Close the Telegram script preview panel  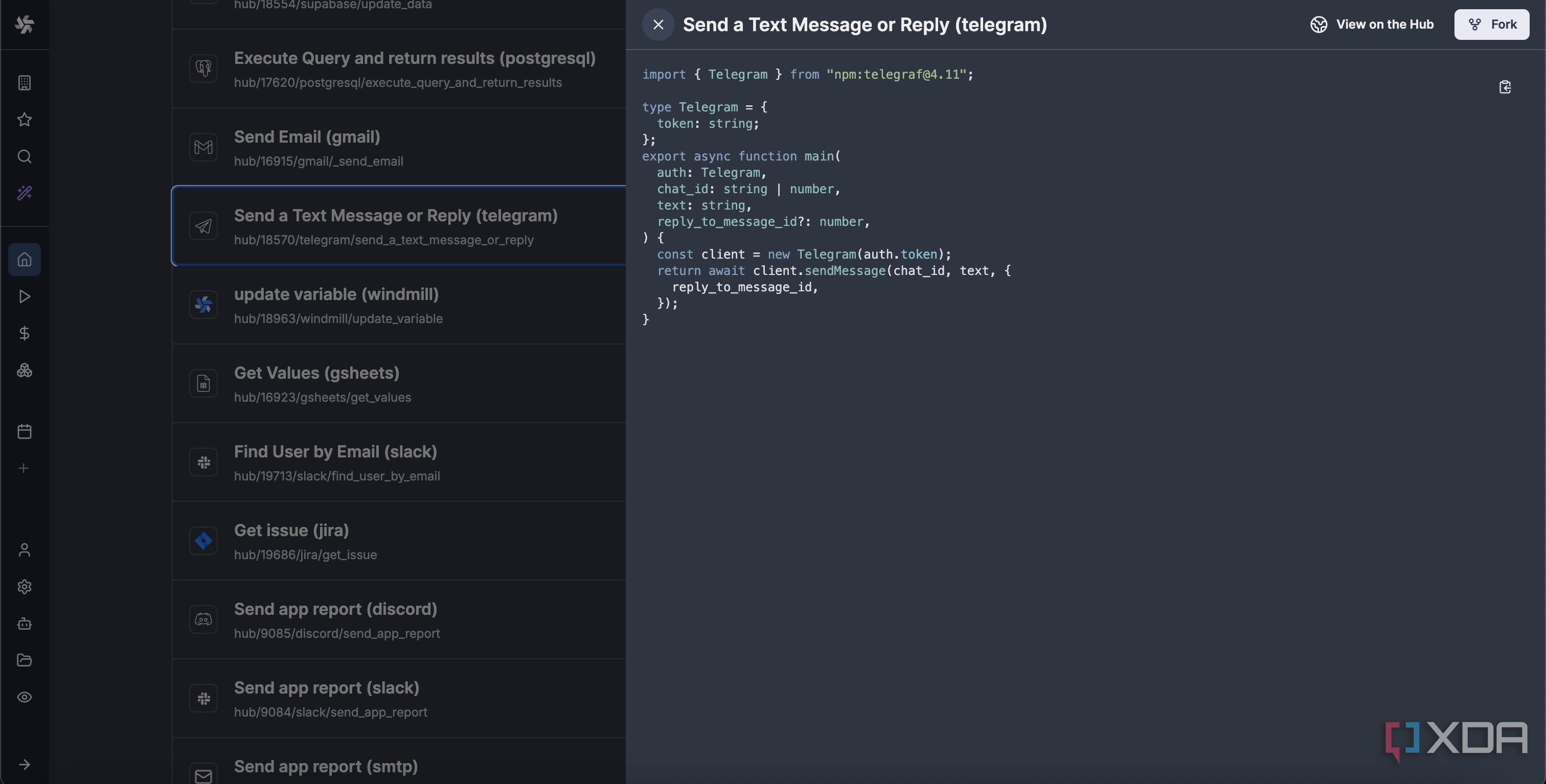click(658, 25)
